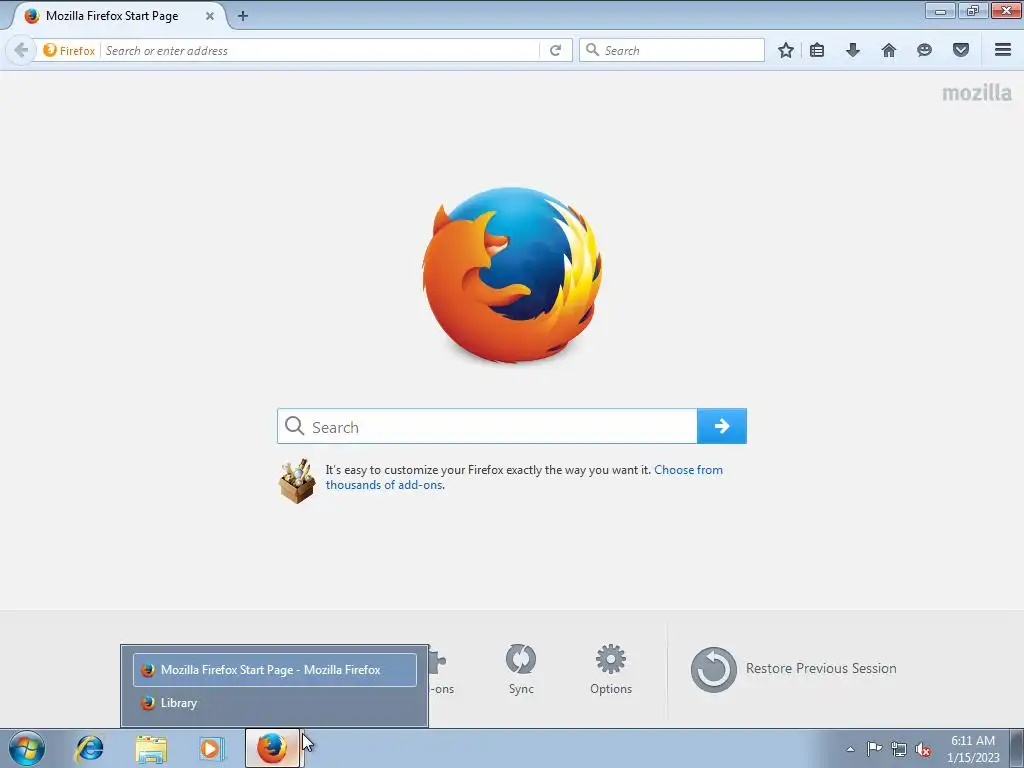Show hidden tray icons arrow
Image resolution: width=1024 pixels, height=768 pixels.
pos(850,749)
